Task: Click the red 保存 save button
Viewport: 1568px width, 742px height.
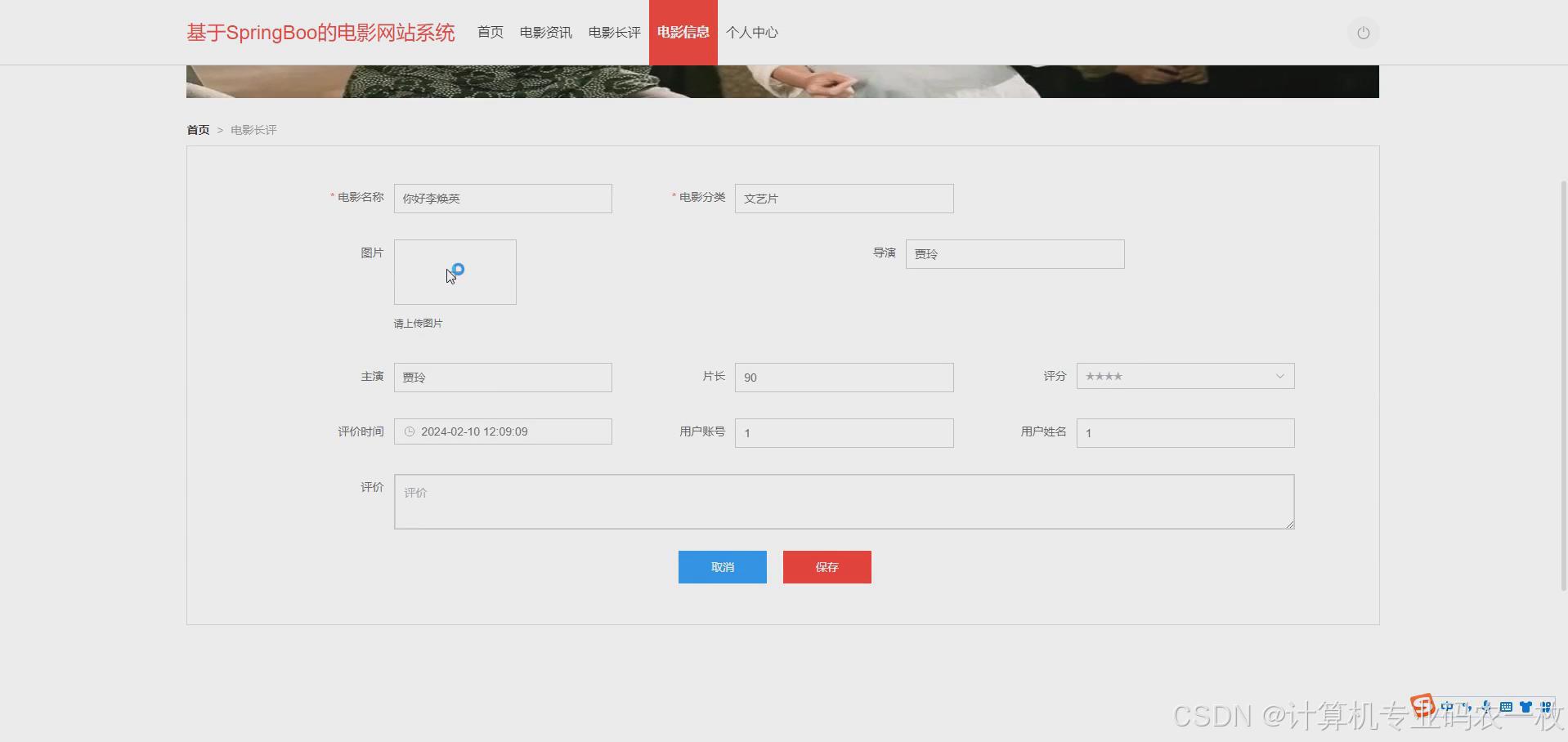Action: click(x=827, y=566)
